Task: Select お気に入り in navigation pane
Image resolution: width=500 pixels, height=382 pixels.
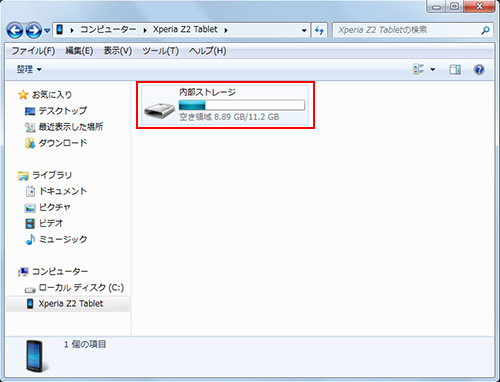Action: click(x=52, y=95)
